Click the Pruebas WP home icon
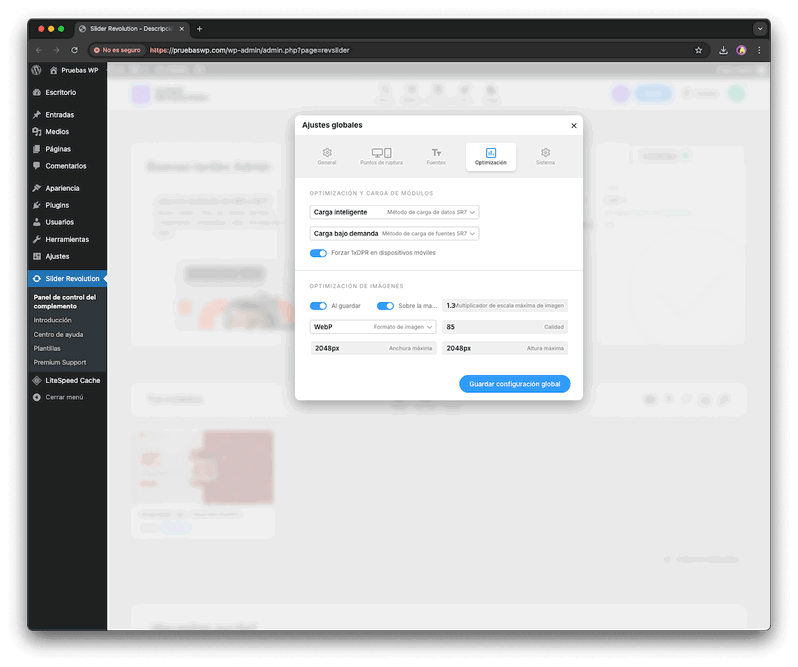 tap(53, 70)
